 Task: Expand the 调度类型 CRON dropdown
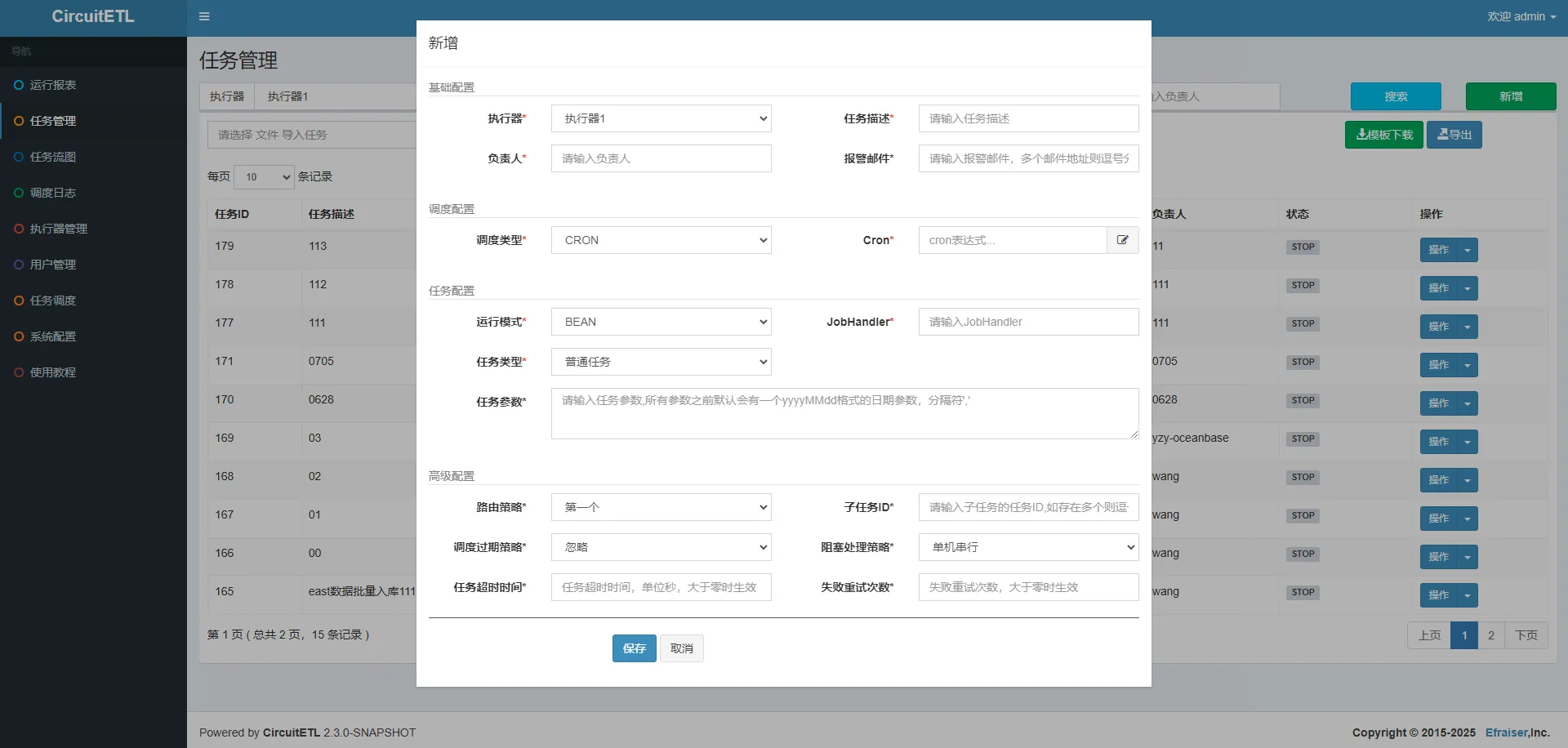pyautogui.click(x=661, y=240)
